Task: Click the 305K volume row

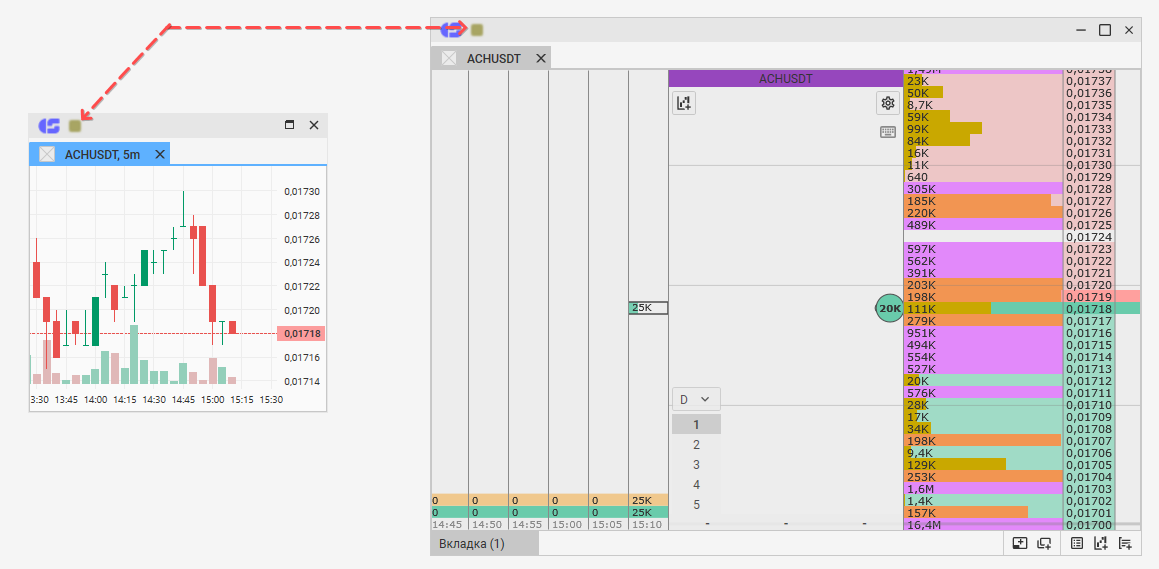Action: pyautogui.click(x=983, y=189)
